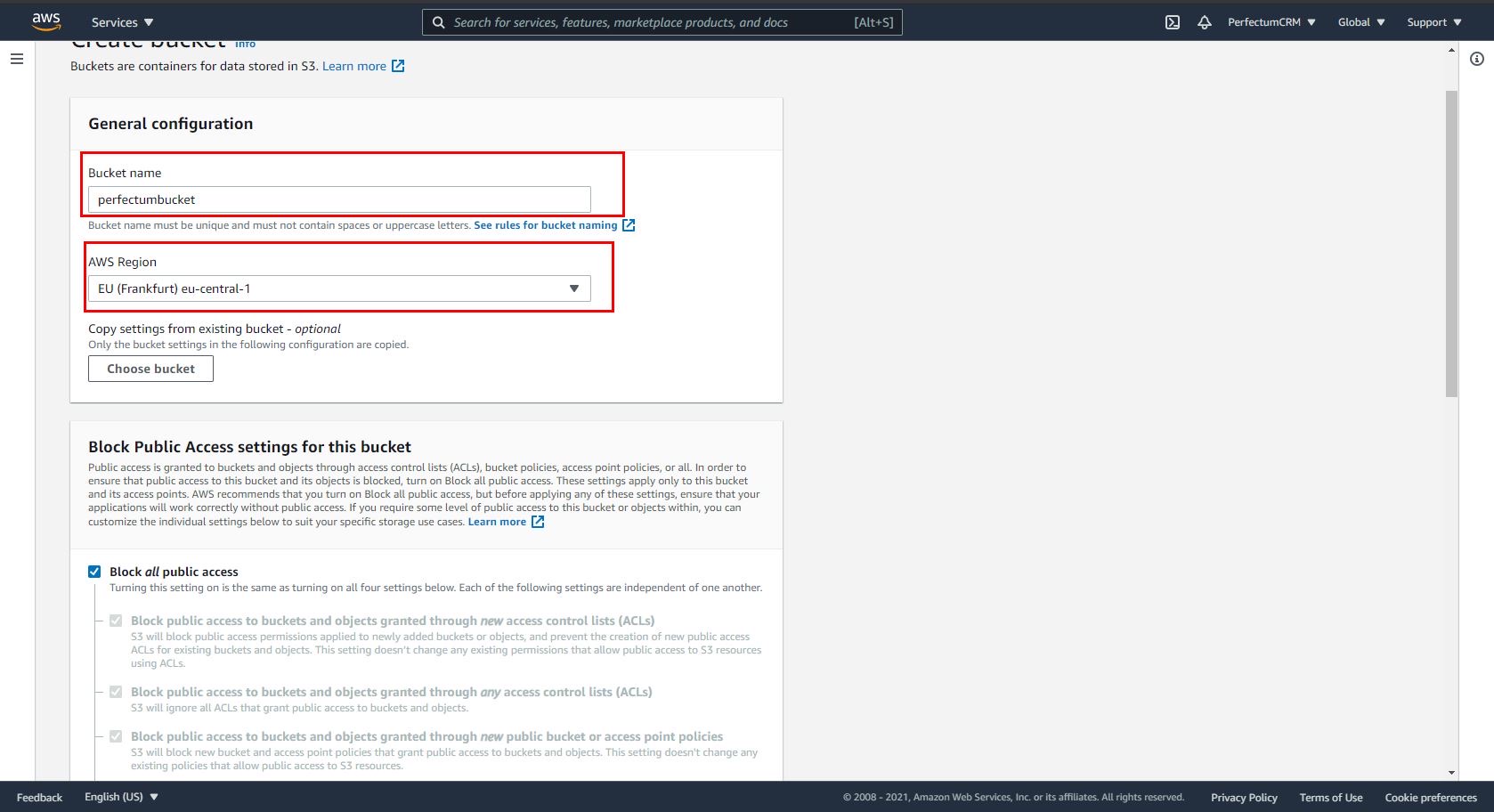Open Cookie preferences in footer
The width and height of the screenshot is (1494, 812).
1431,798
